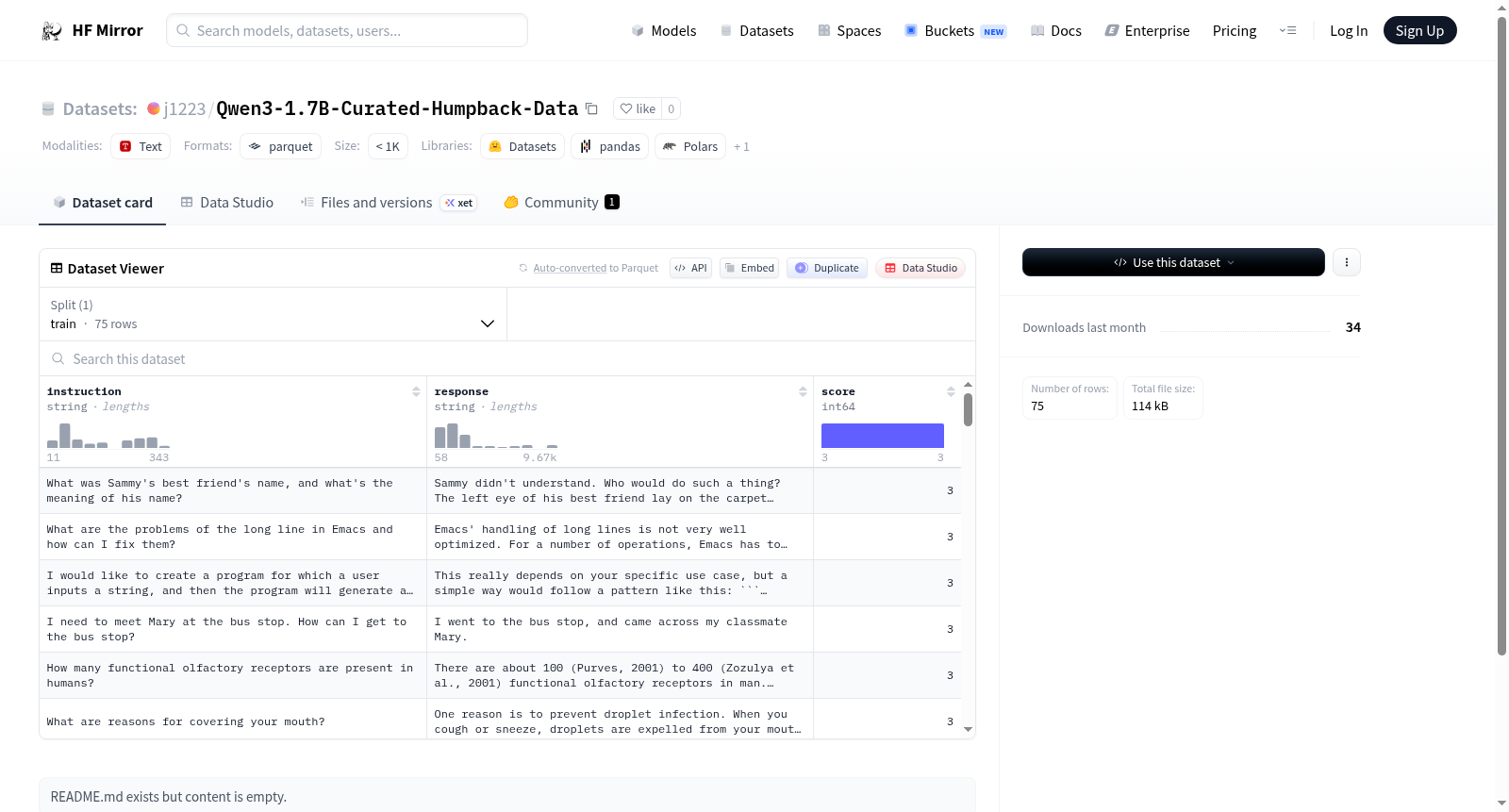
Task: Show the +1 more libraries
Action: tap(742, 146)
